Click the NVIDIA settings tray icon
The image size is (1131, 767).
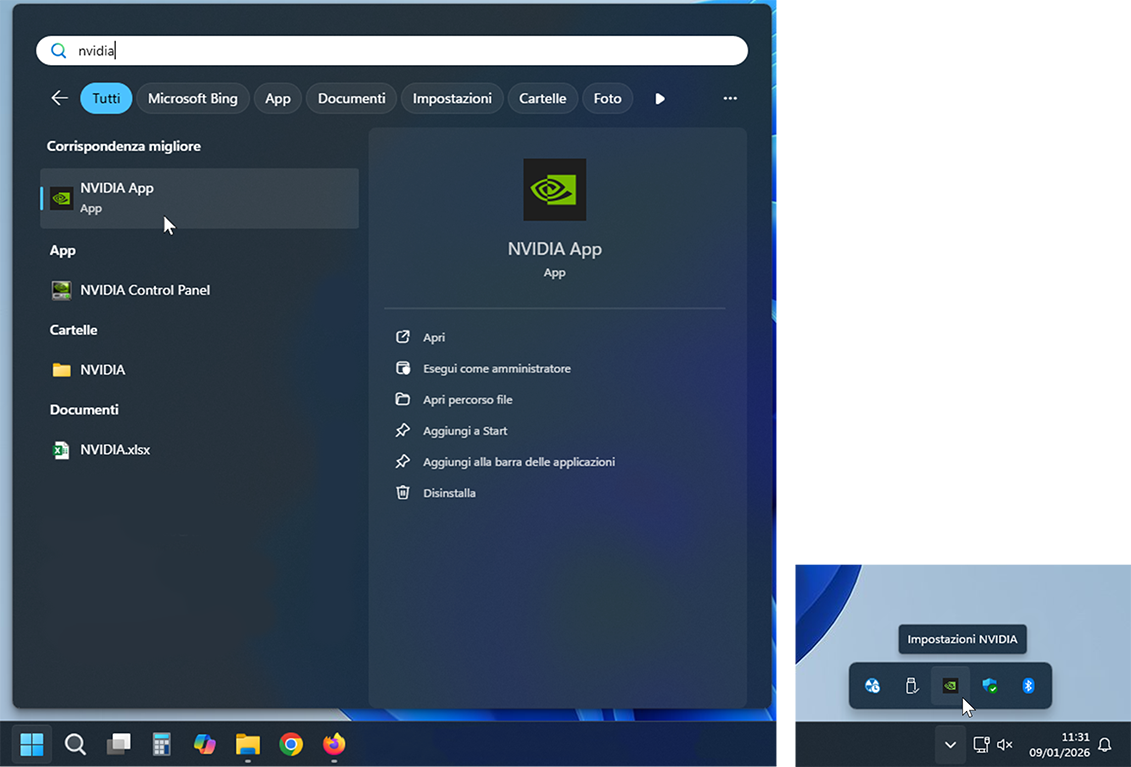(x=951, y=685)
